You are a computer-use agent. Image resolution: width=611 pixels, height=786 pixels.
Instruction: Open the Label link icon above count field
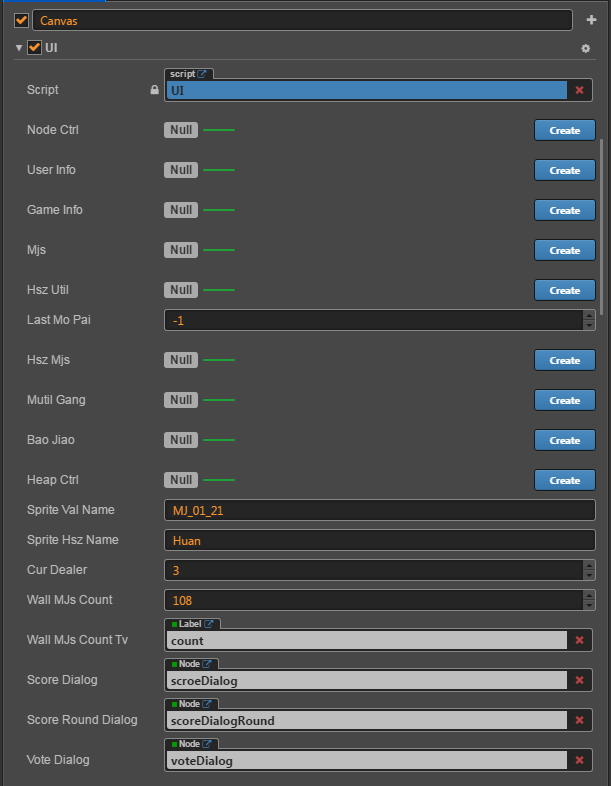coord(209,624)
